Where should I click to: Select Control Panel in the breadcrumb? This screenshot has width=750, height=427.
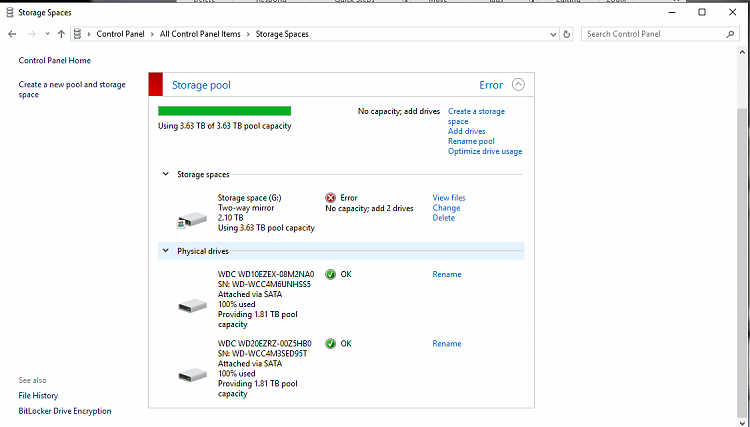click(x=121, y=34)
